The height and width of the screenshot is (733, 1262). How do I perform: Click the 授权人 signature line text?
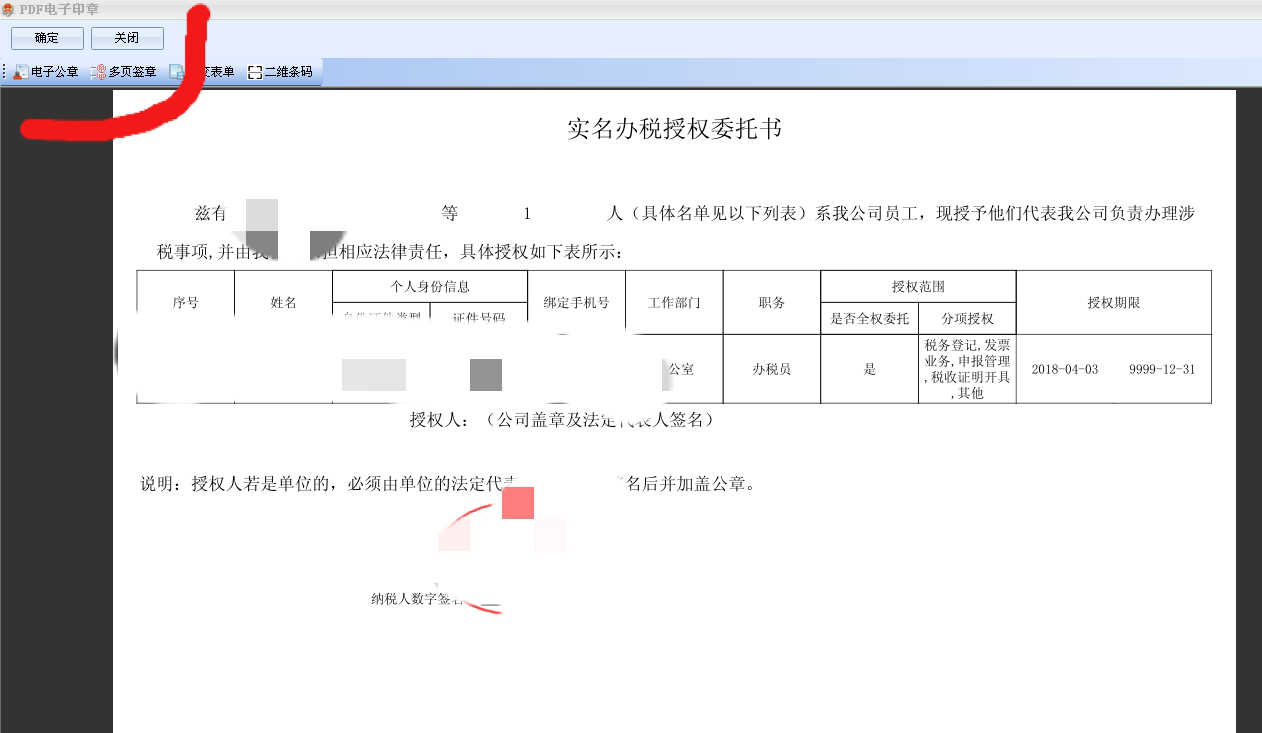[x=563, y=421]
